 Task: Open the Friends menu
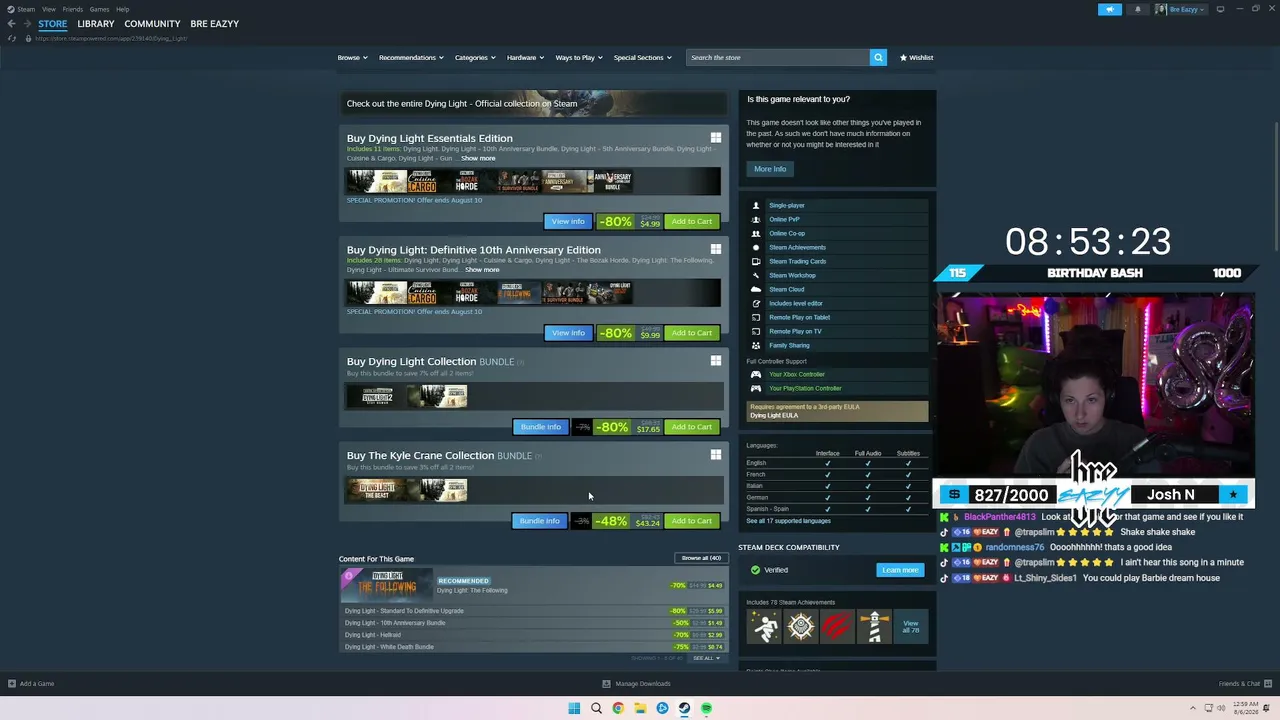pos(72,9)
